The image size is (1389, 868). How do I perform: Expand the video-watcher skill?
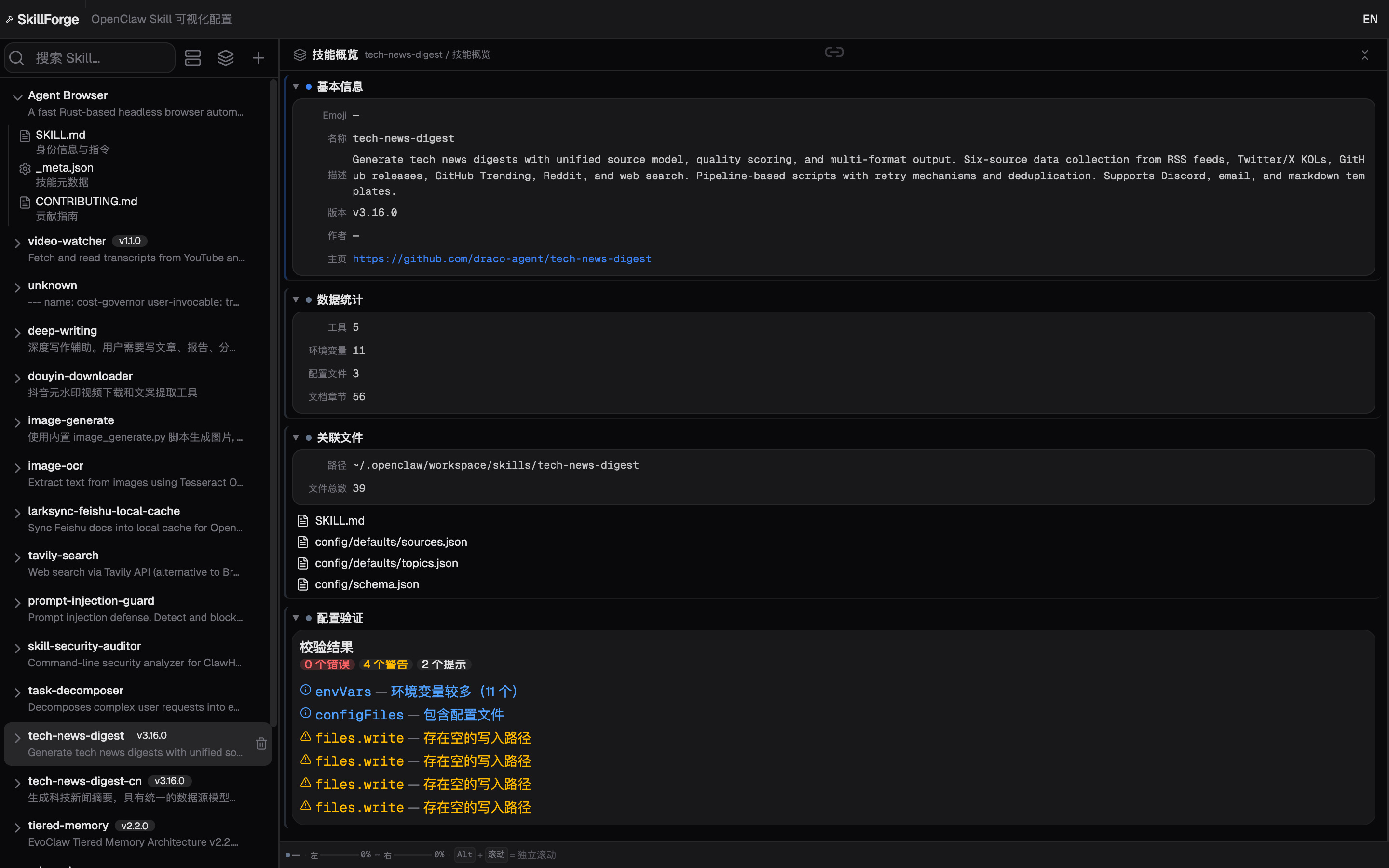(17, 243)
